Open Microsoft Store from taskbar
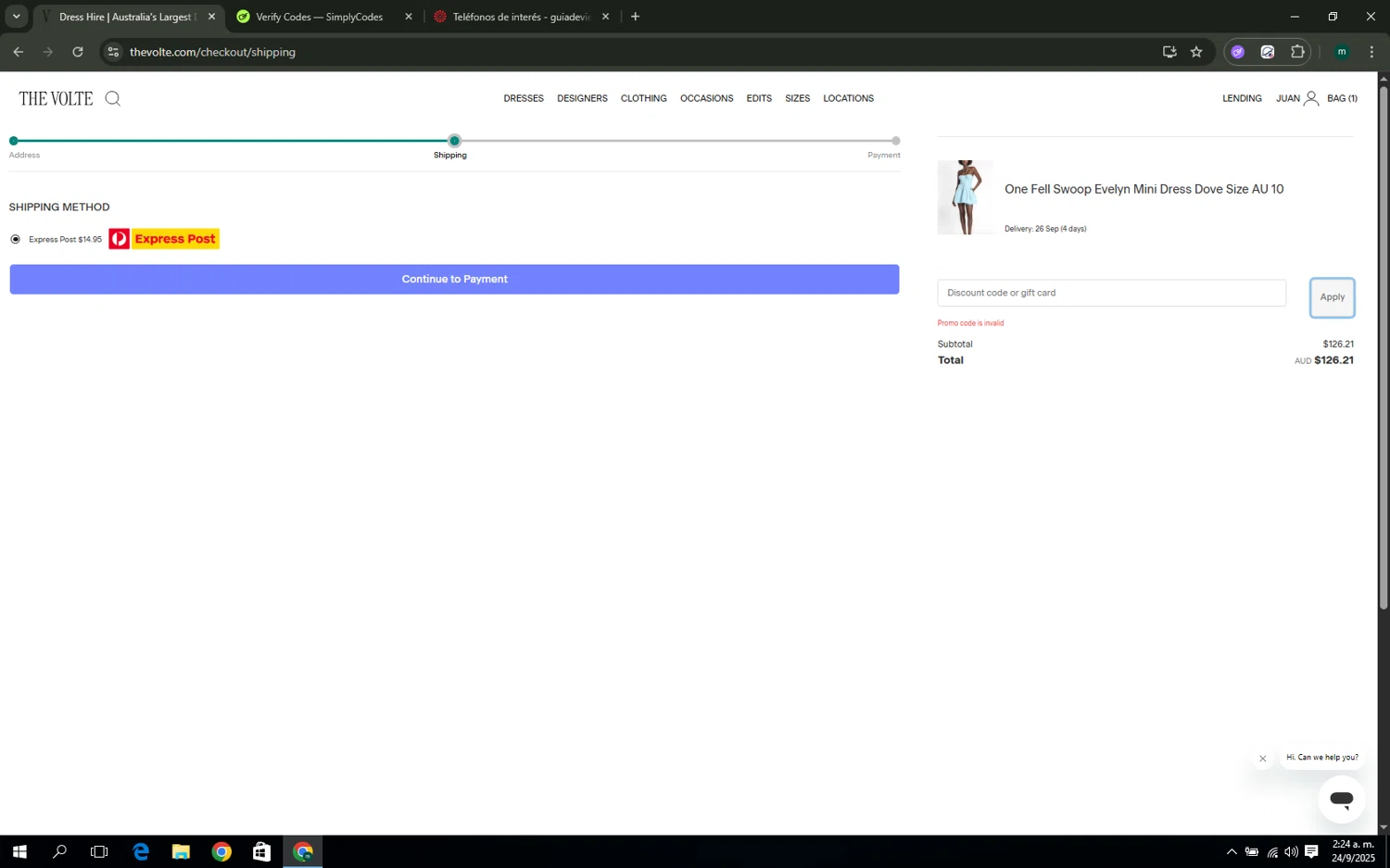1390x868 pixels. point(261,851)
